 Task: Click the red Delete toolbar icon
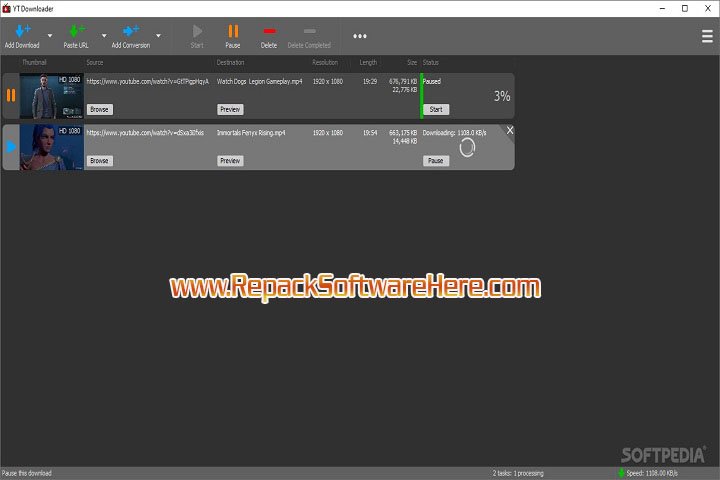tap(270, 31)
